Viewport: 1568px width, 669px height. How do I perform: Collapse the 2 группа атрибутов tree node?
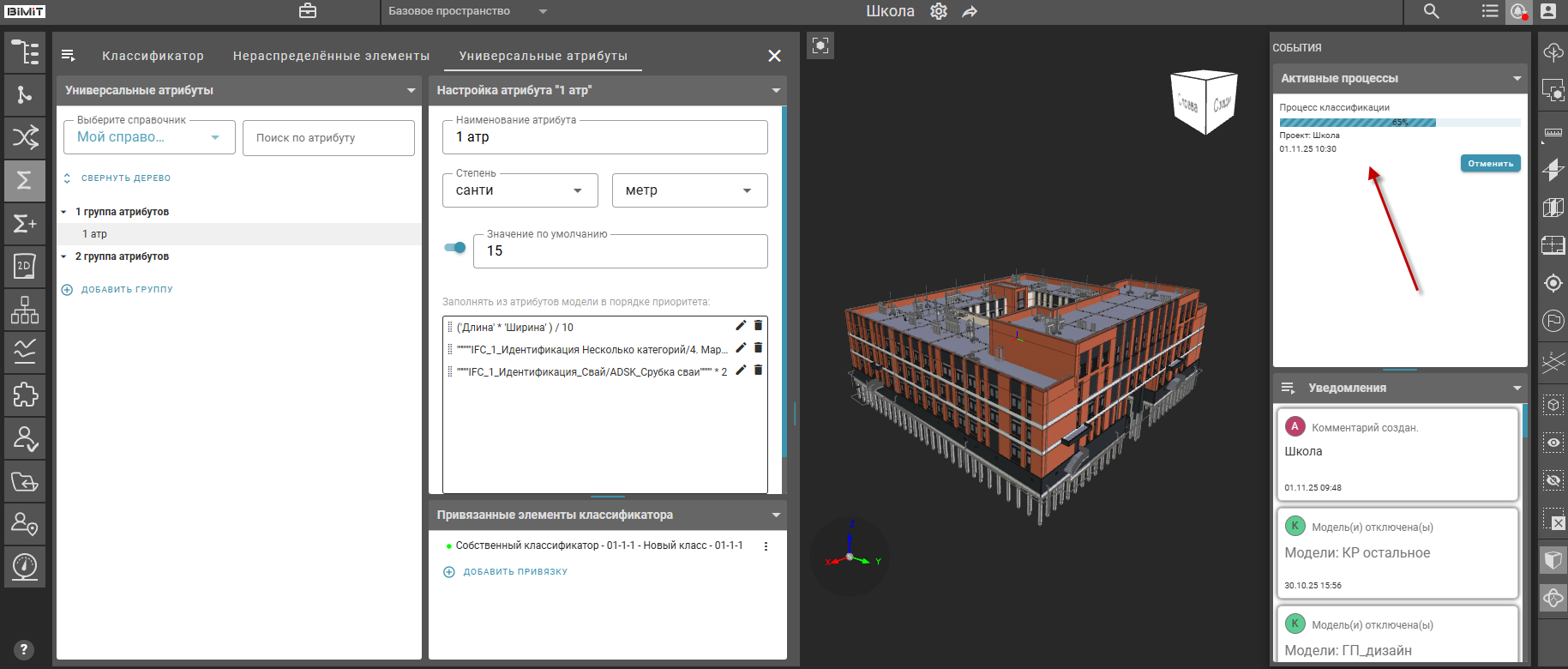(63, 256)
